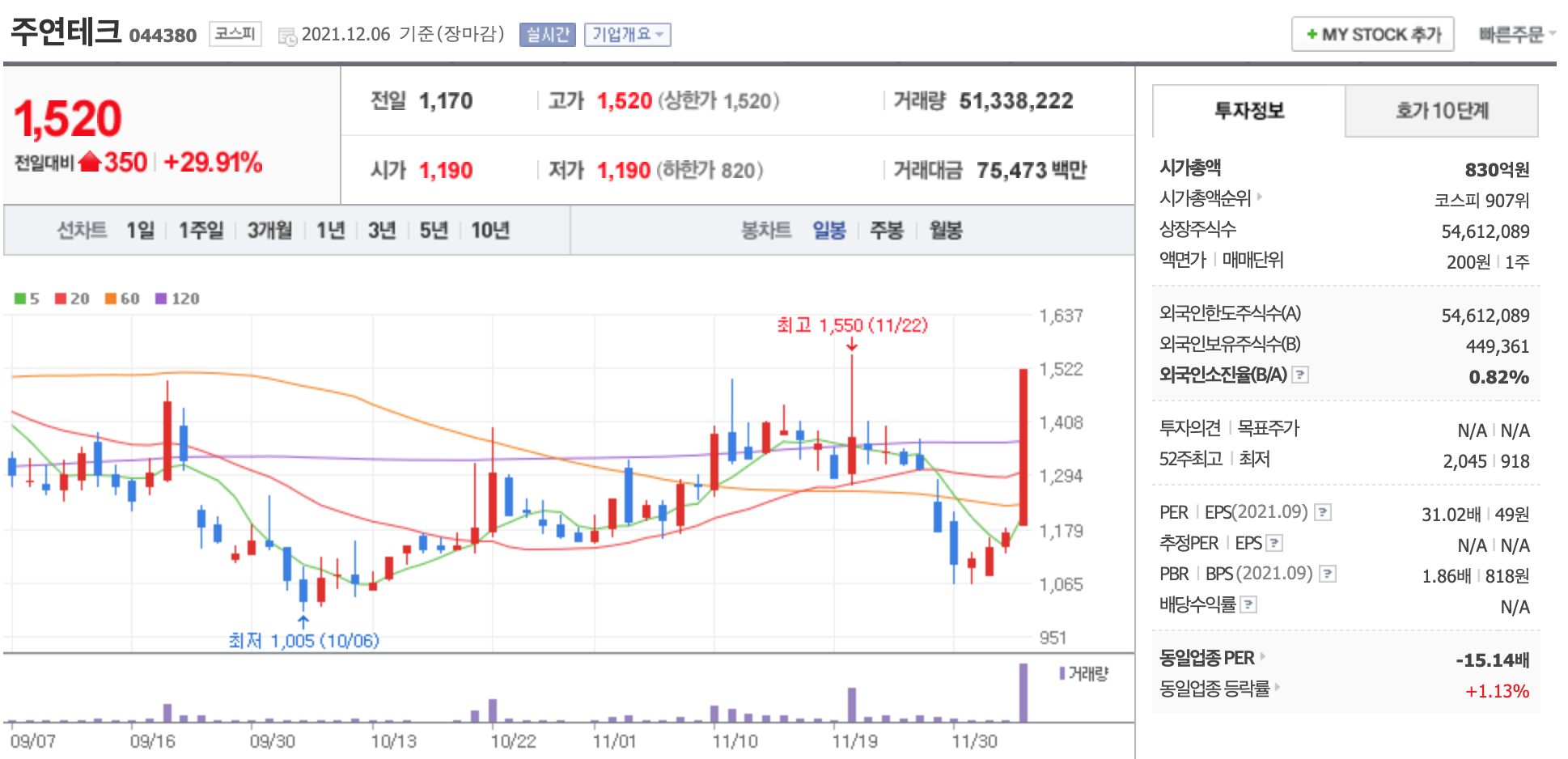
Task: Click the 상장주식수 54,612,089 value
Action: (x=1485, y=231)
